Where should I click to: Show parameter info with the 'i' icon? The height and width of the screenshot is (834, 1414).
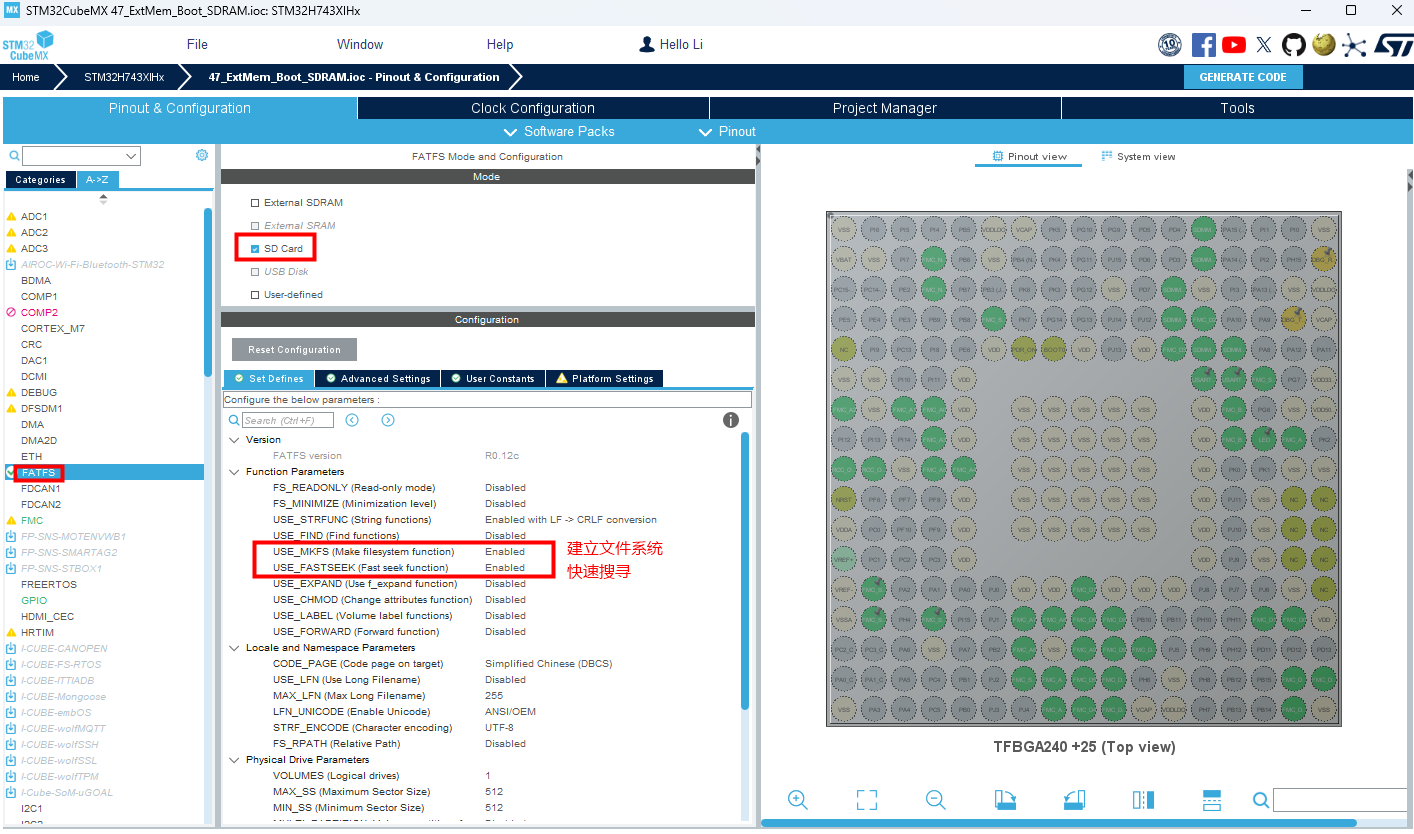tap(731, 420)
